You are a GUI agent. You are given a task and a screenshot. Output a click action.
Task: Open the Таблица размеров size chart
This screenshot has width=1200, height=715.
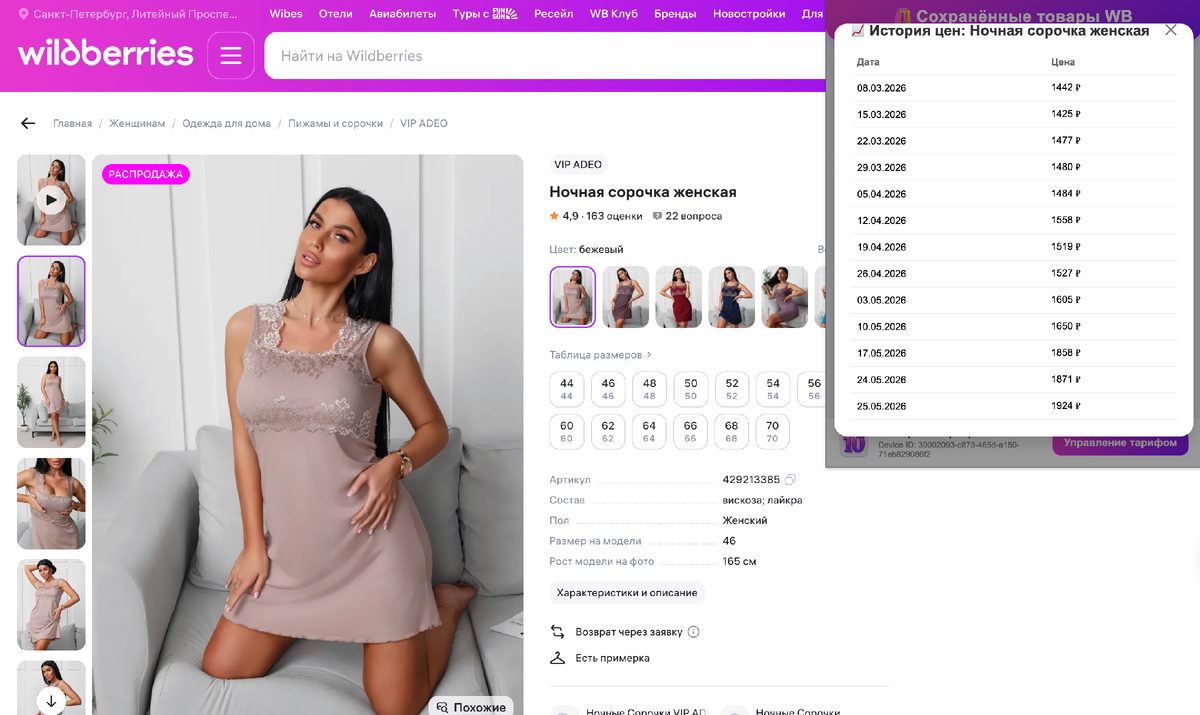pyautogui.click(x=601, y=354)
